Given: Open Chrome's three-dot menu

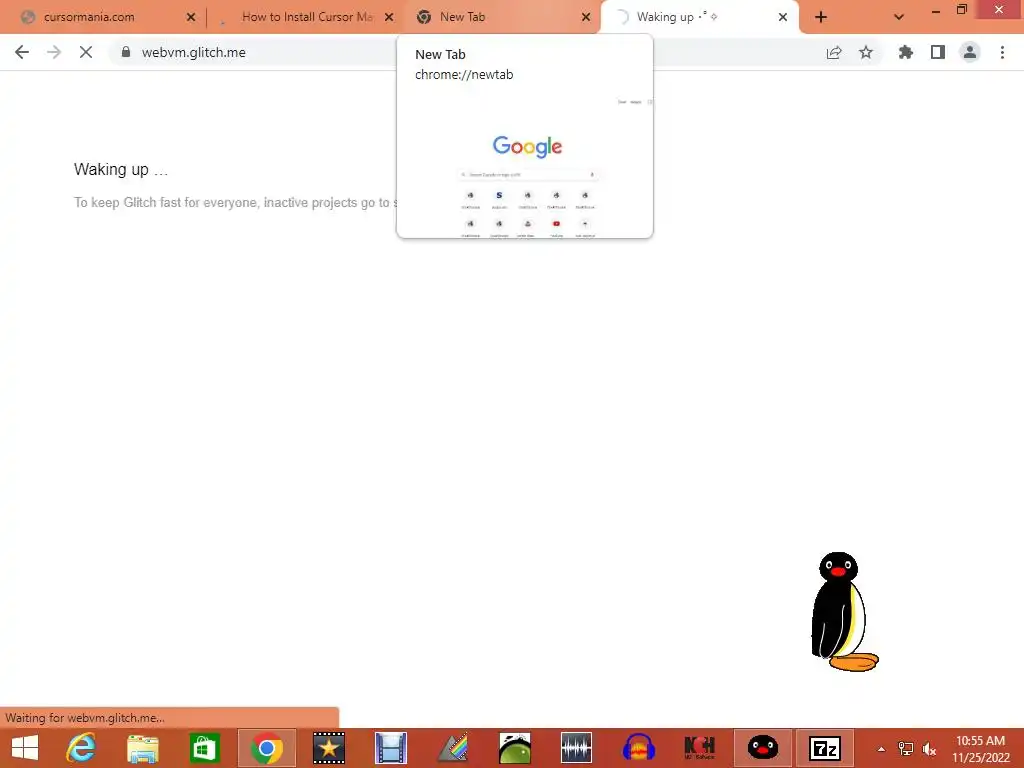Looking at the screenshot, I should tap(1002, 52).
